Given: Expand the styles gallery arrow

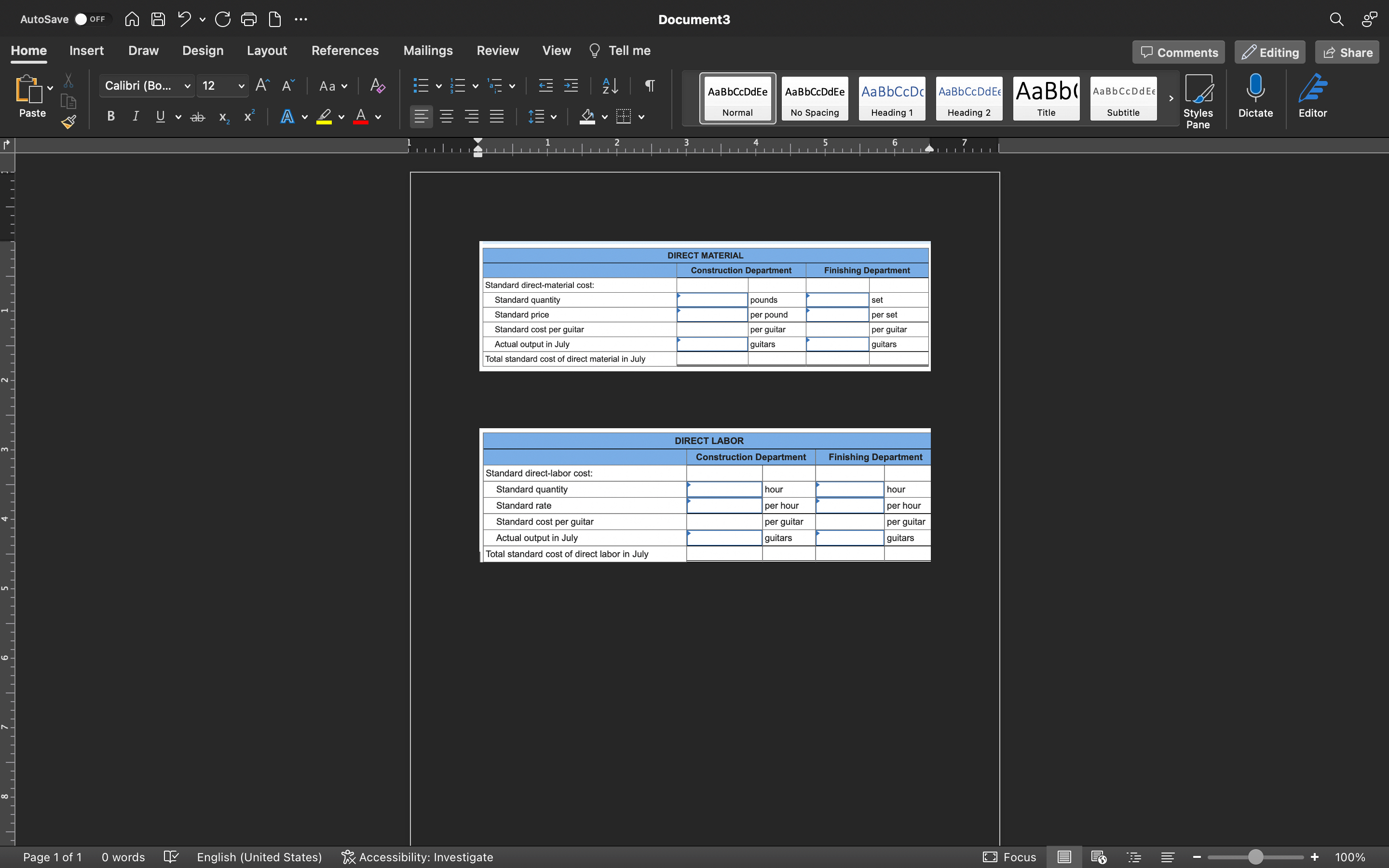Looking at the screenshot, I should 1171,99.
